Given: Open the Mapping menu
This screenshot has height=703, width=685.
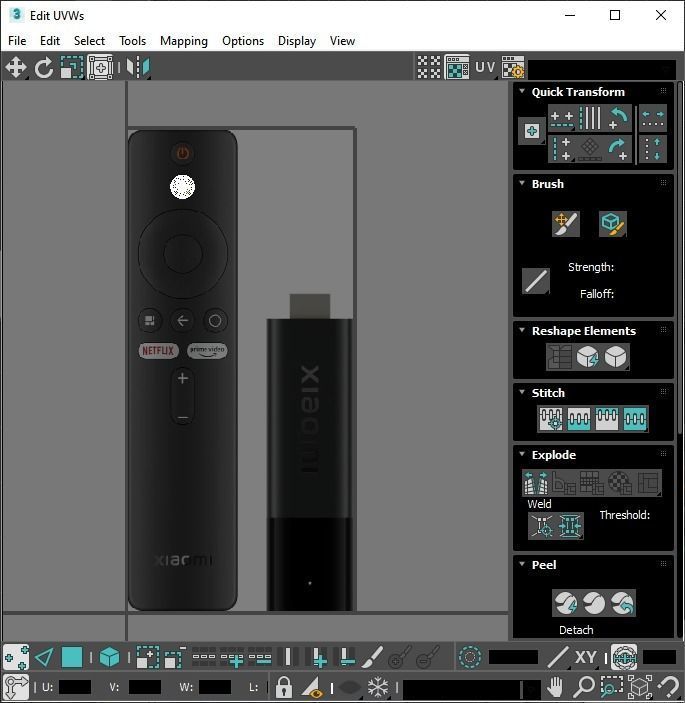Looking at the screenshot, I should [184, 41].
